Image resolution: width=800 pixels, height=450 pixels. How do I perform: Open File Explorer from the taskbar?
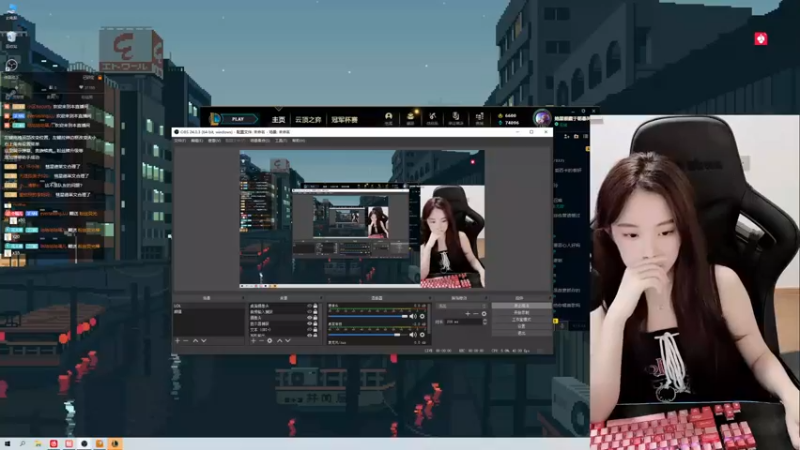coord(38,444)
